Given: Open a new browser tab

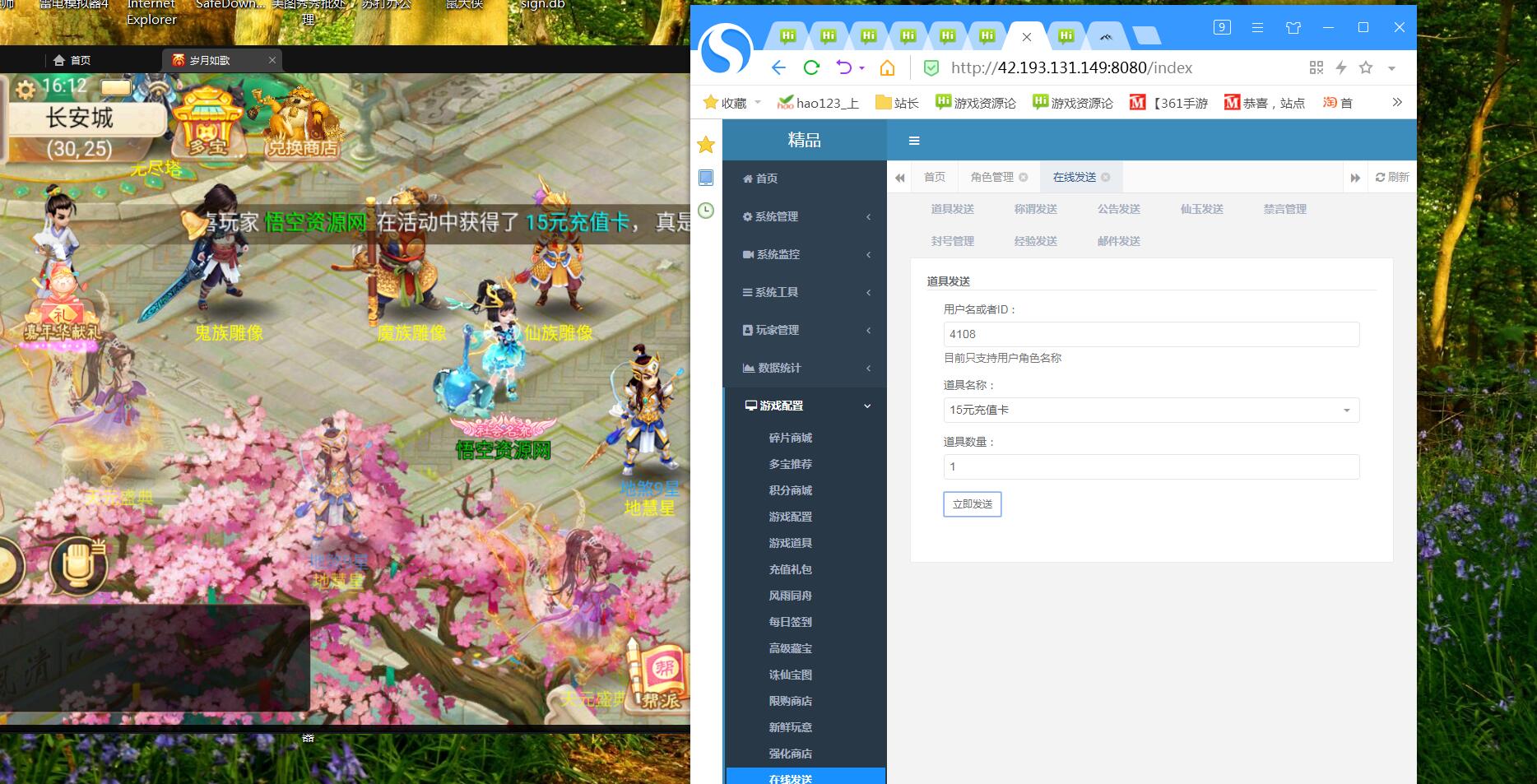Looking at the screenshot, I should tap(1146, 35).
